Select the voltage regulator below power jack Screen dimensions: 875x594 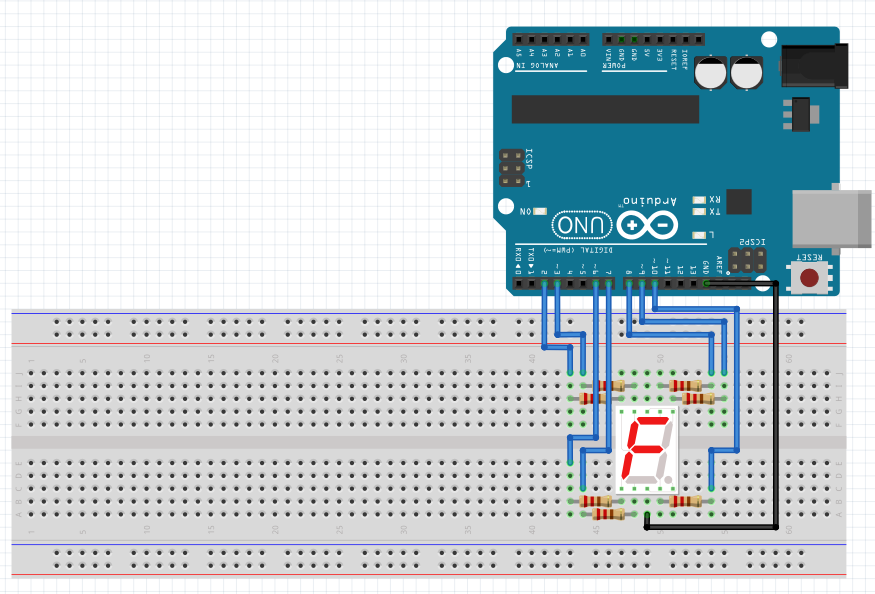point(798,113)
